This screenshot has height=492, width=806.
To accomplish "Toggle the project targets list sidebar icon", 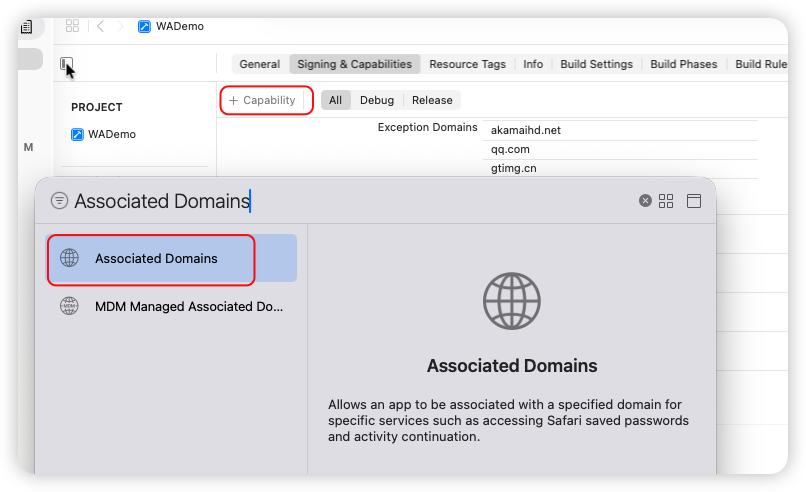I will pos(66,64).
